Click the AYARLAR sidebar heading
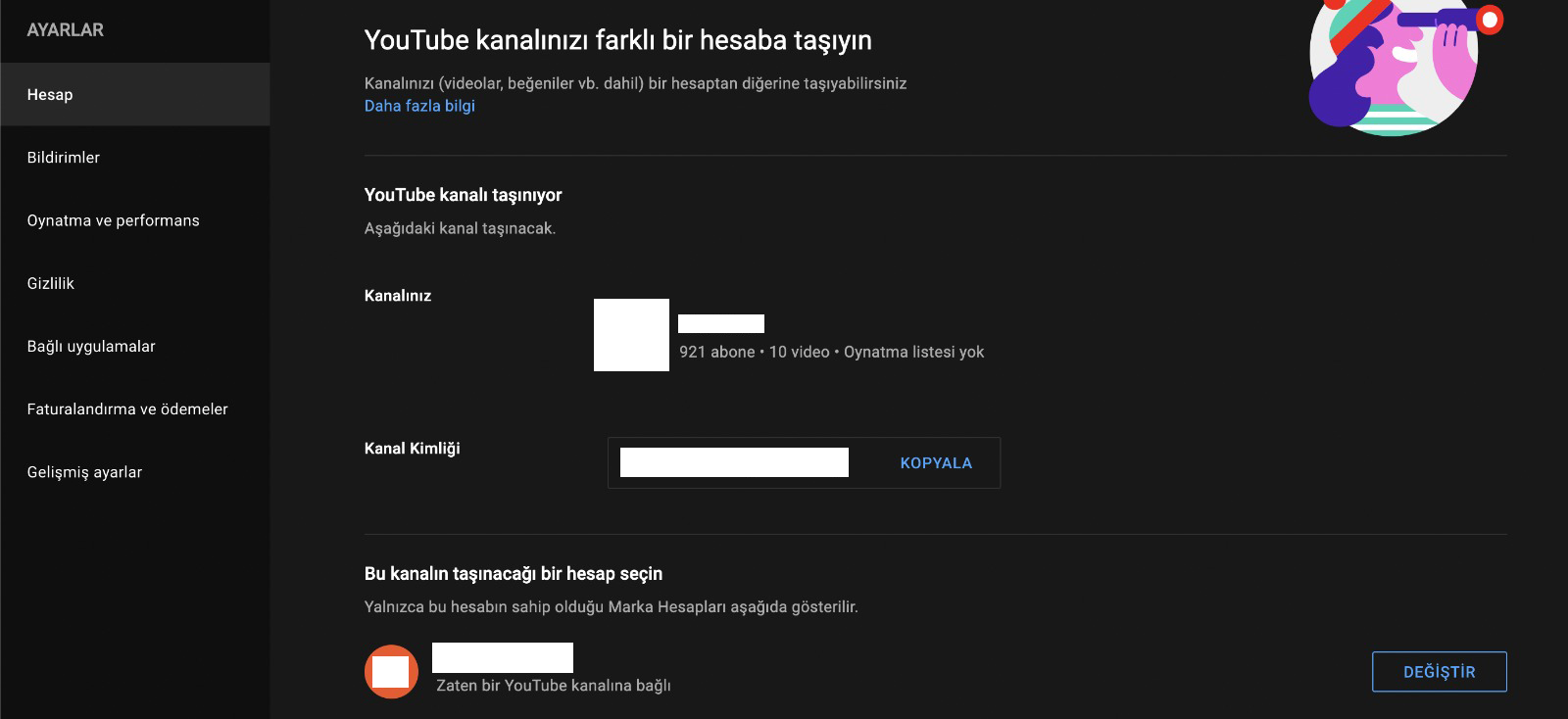This screenshot has width=1568, height=719. (66, 30)
